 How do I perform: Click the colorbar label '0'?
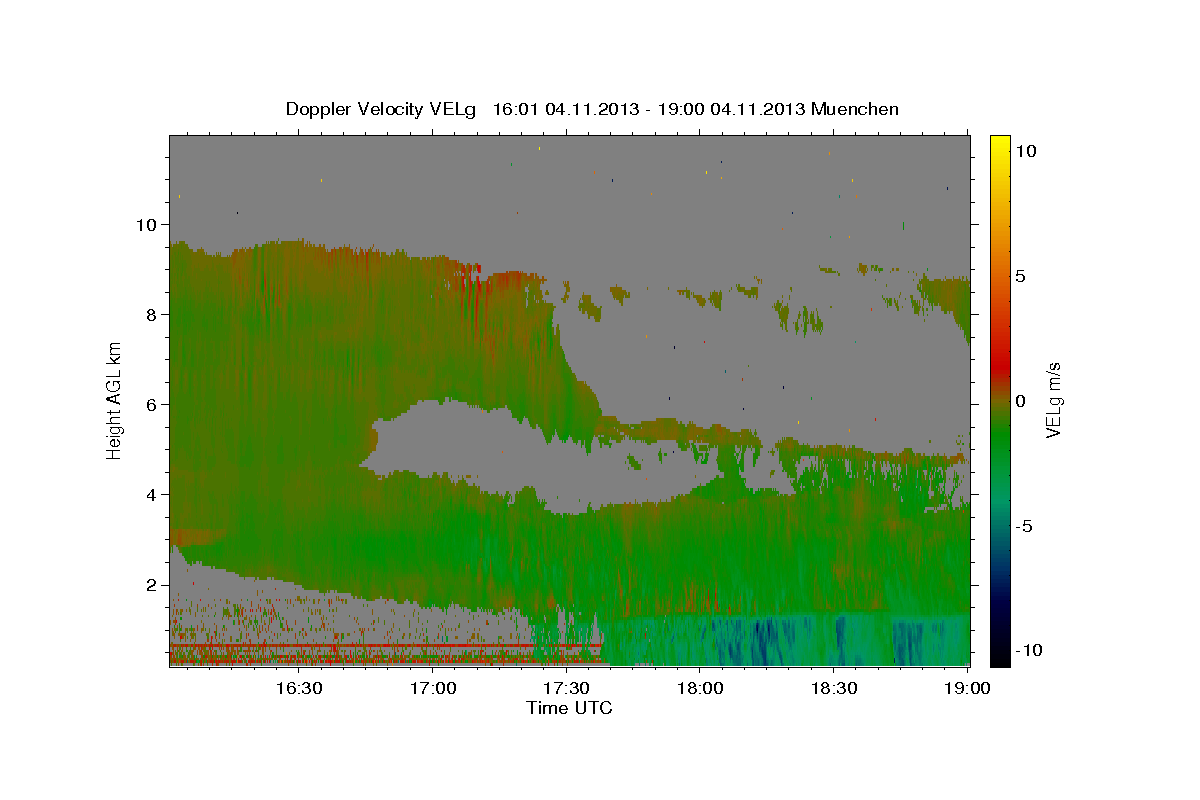[x=1020, y=401]
